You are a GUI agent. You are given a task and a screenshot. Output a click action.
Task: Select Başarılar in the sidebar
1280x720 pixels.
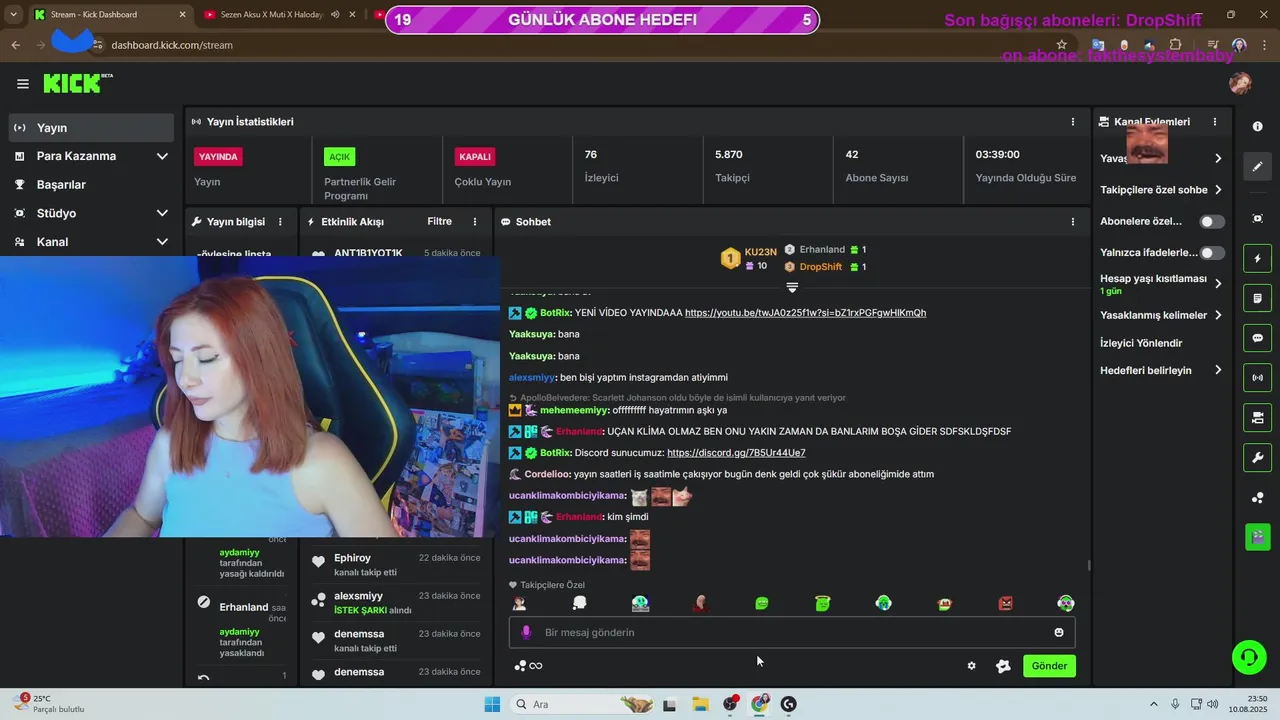91,185
